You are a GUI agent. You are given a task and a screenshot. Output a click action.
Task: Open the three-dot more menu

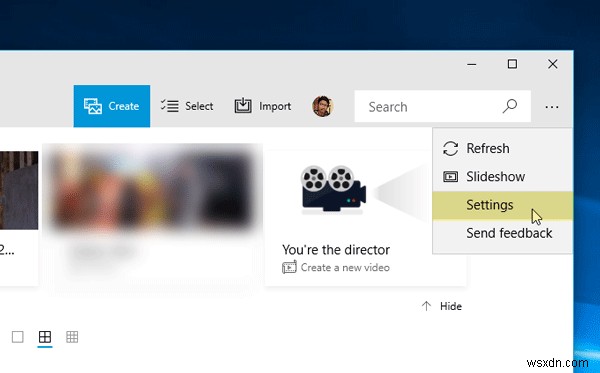551,107
